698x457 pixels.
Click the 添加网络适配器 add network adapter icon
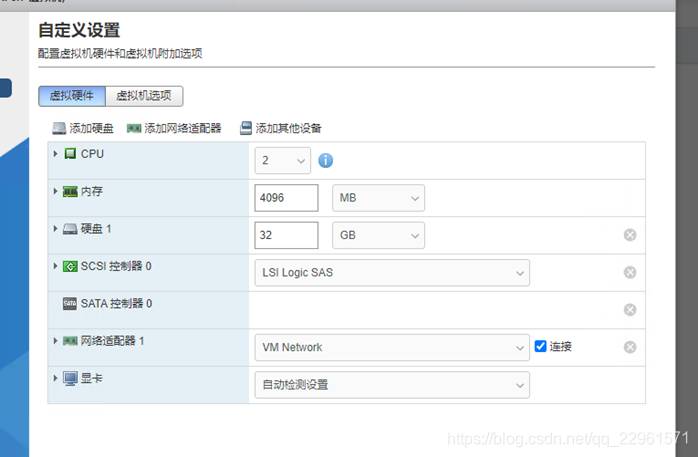point(134,128)
